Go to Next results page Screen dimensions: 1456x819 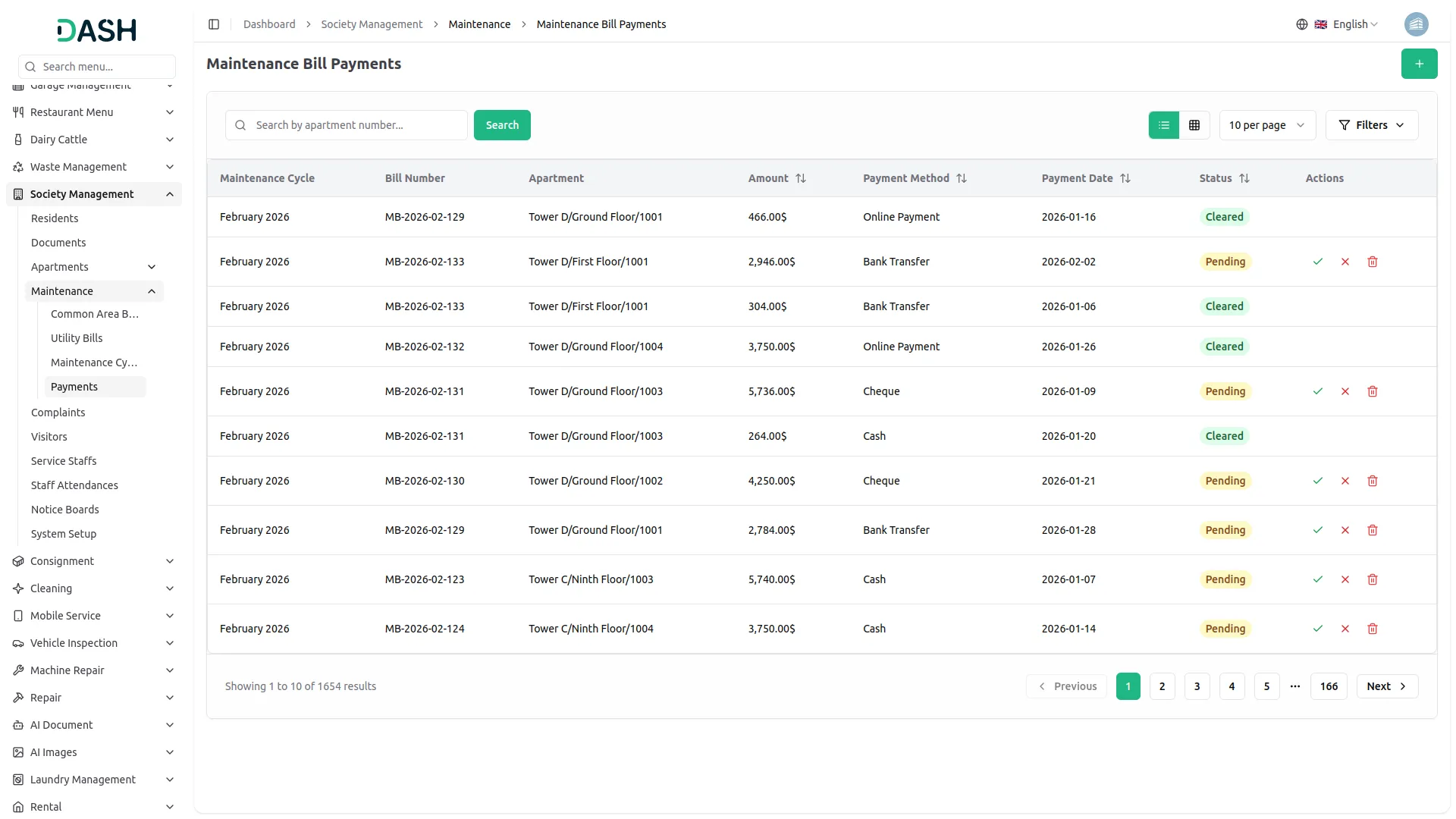pos(1386,686)
